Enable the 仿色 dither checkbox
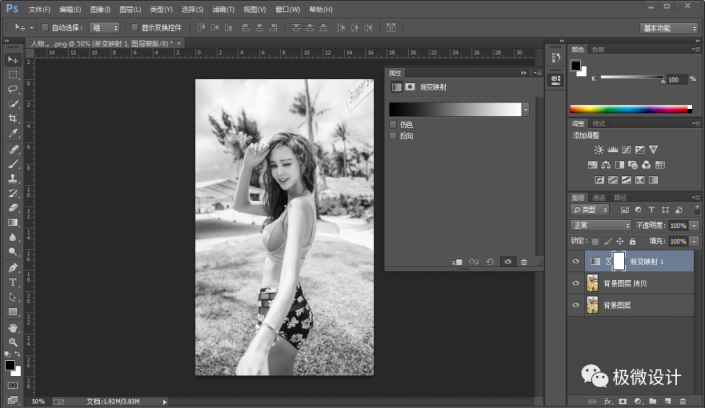Viewport: 705px width, 408px height. pos(393,125)
